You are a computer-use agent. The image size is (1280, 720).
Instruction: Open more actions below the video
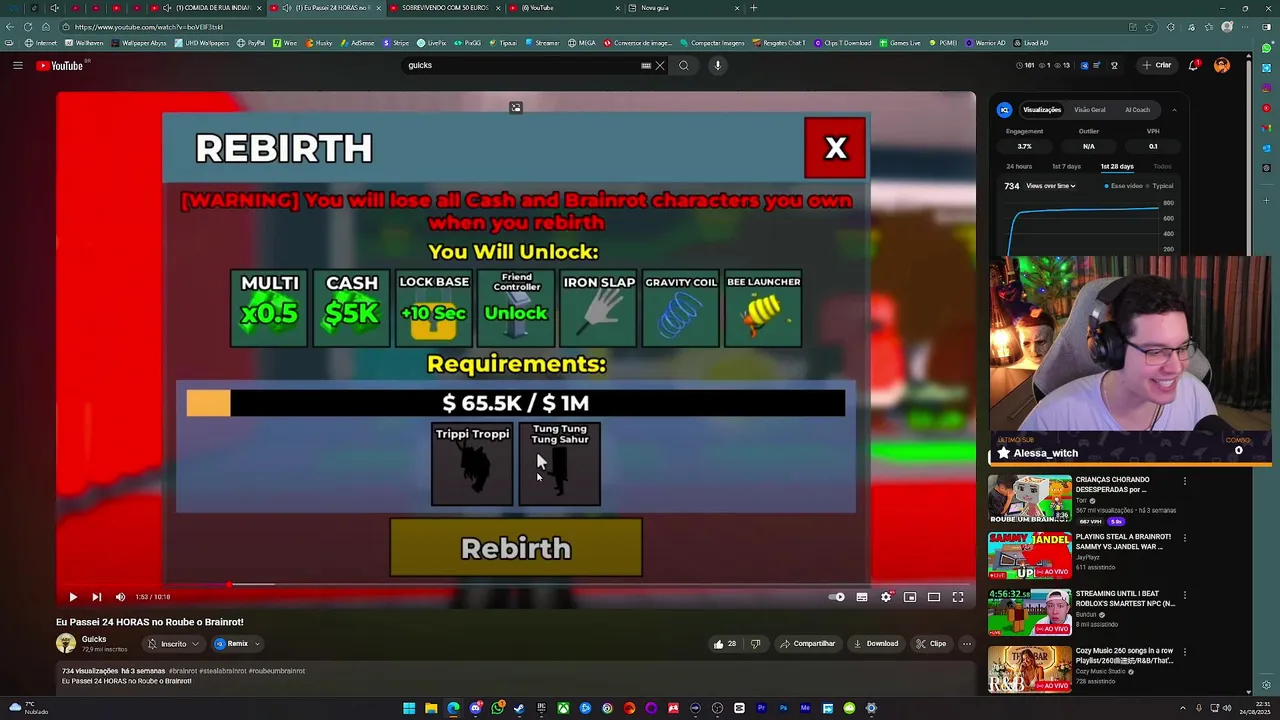(967, 644)
